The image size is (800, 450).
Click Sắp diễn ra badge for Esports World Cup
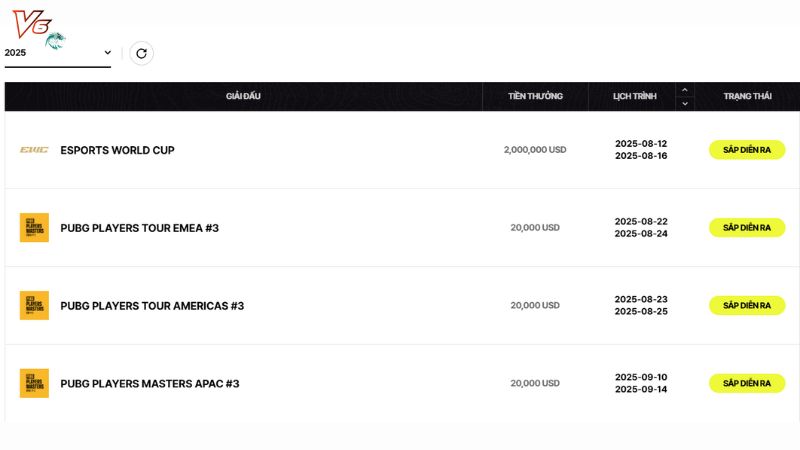(747, 150)
